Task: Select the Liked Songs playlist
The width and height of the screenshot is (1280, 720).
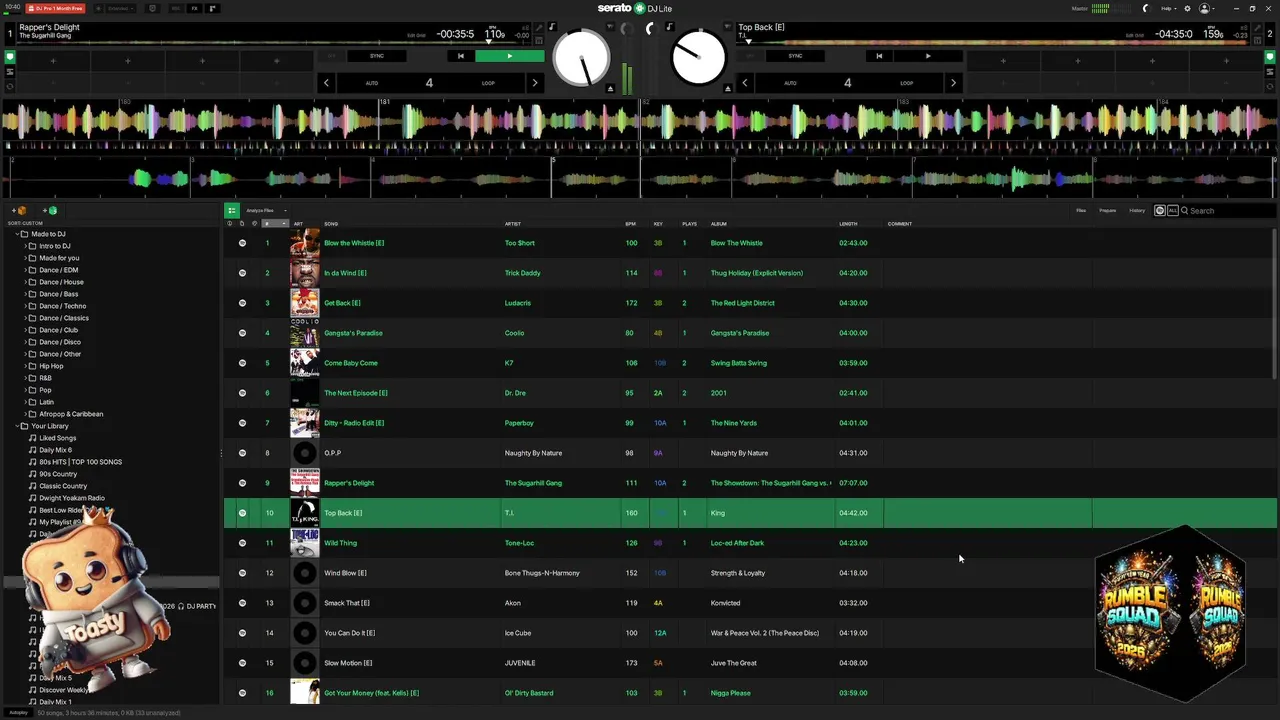Action: click(x=57, y=438)
